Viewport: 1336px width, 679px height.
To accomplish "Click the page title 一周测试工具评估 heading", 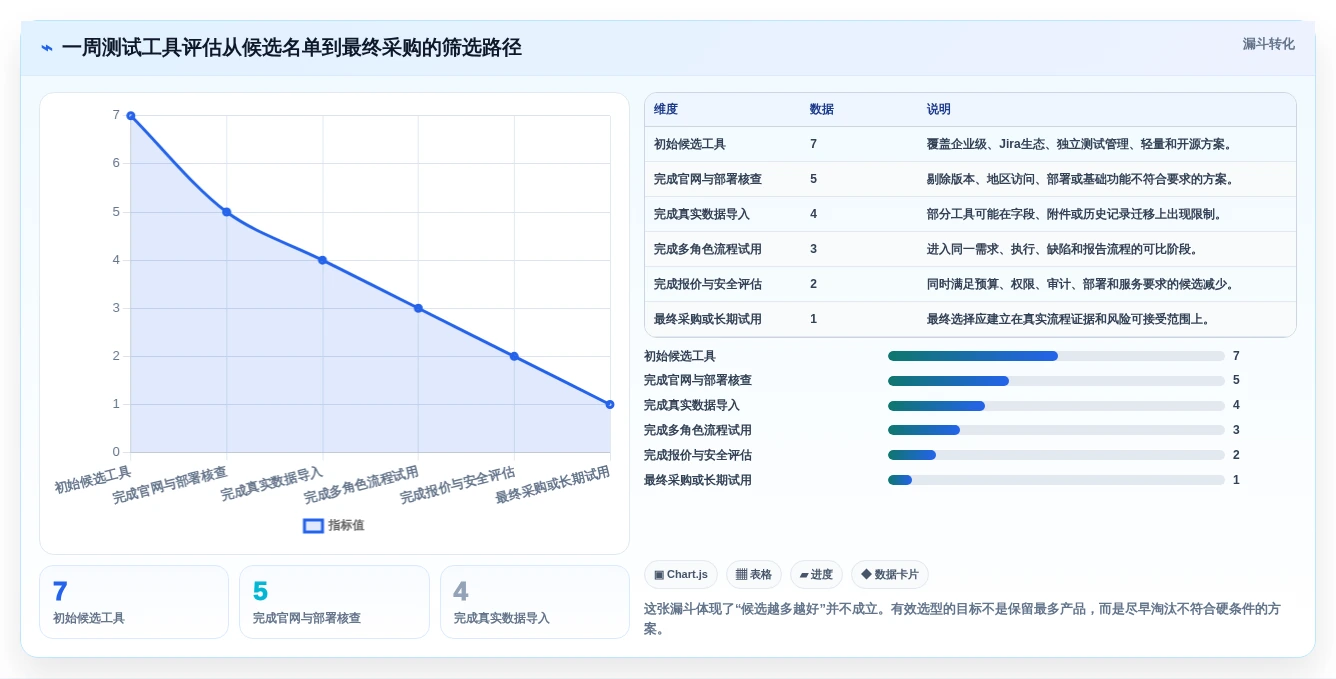I will pos(291,48).
